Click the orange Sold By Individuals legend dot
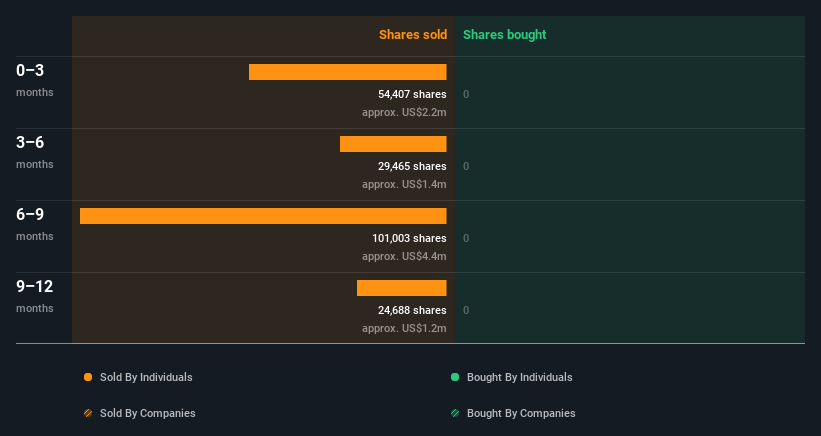 point(88,377)
